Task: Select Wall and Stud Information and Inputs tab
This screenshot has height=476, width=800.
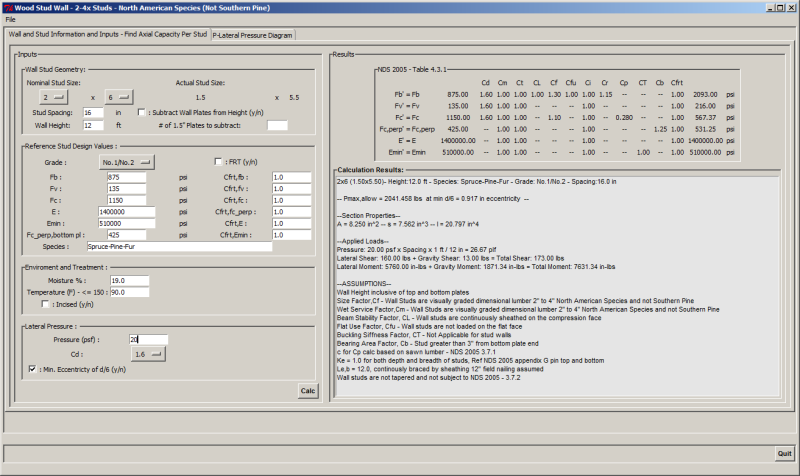Action: [x=108, y=34]
